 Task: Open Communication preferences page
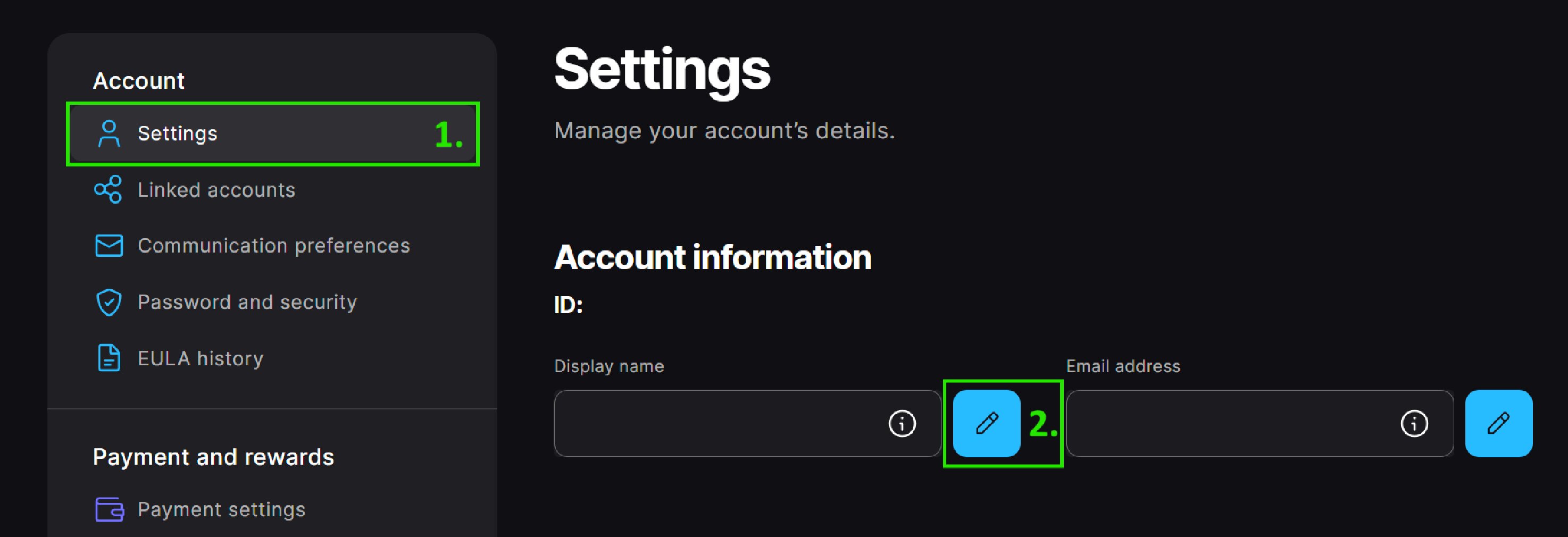[x=273, y=246]
